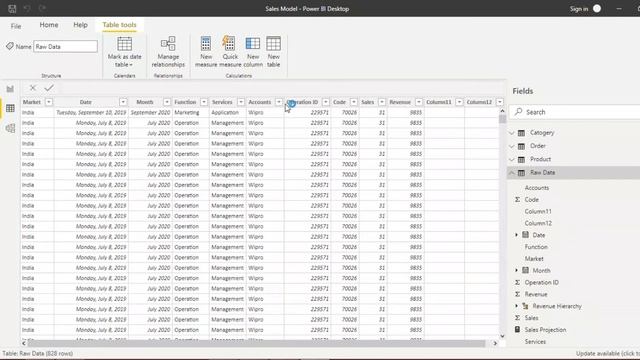Switch to the Help tab
The image size is (640, 360).
click(80, 25)
